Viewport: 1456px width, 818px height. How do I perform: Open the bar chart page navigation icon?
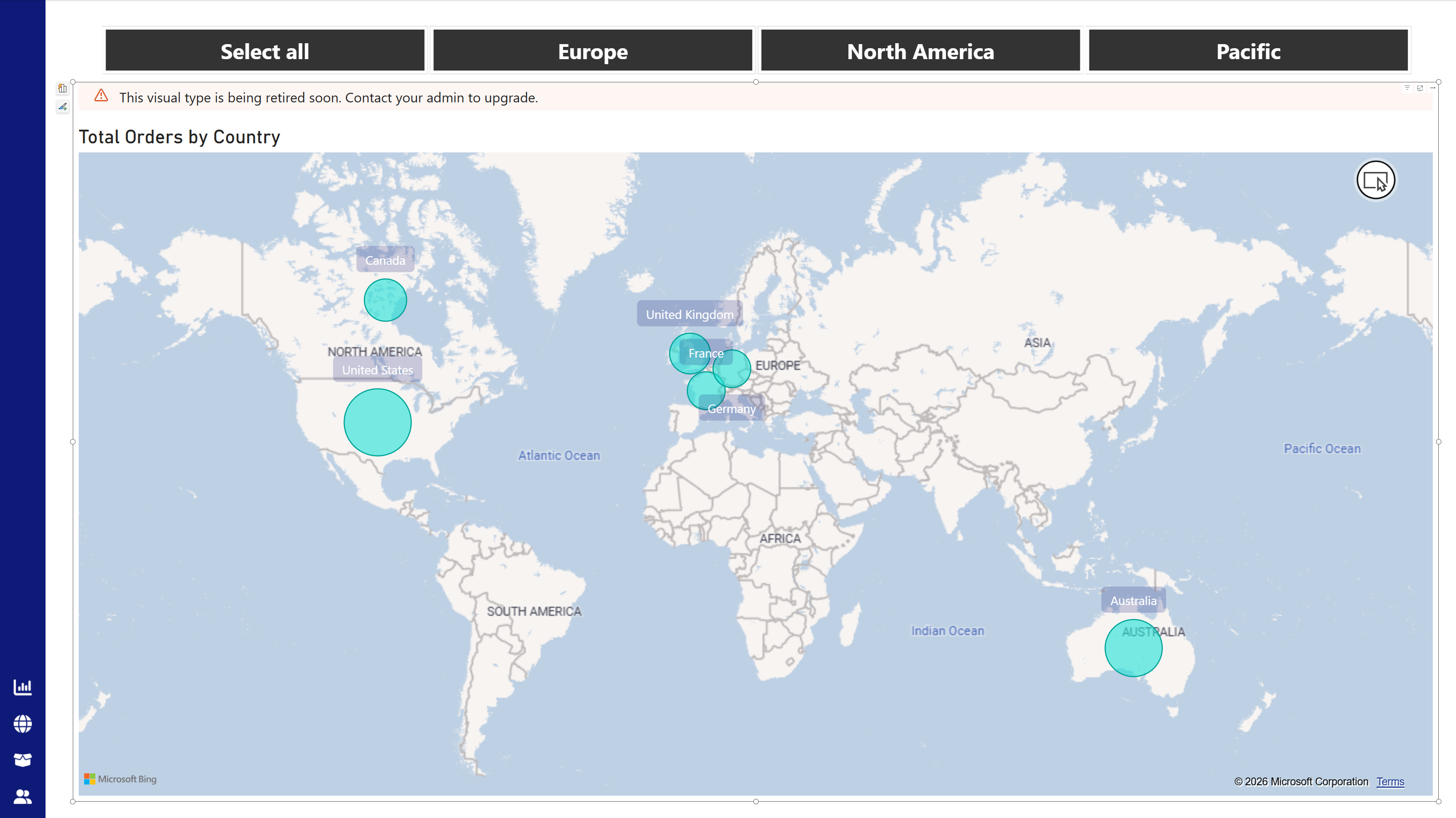(23, 687)
